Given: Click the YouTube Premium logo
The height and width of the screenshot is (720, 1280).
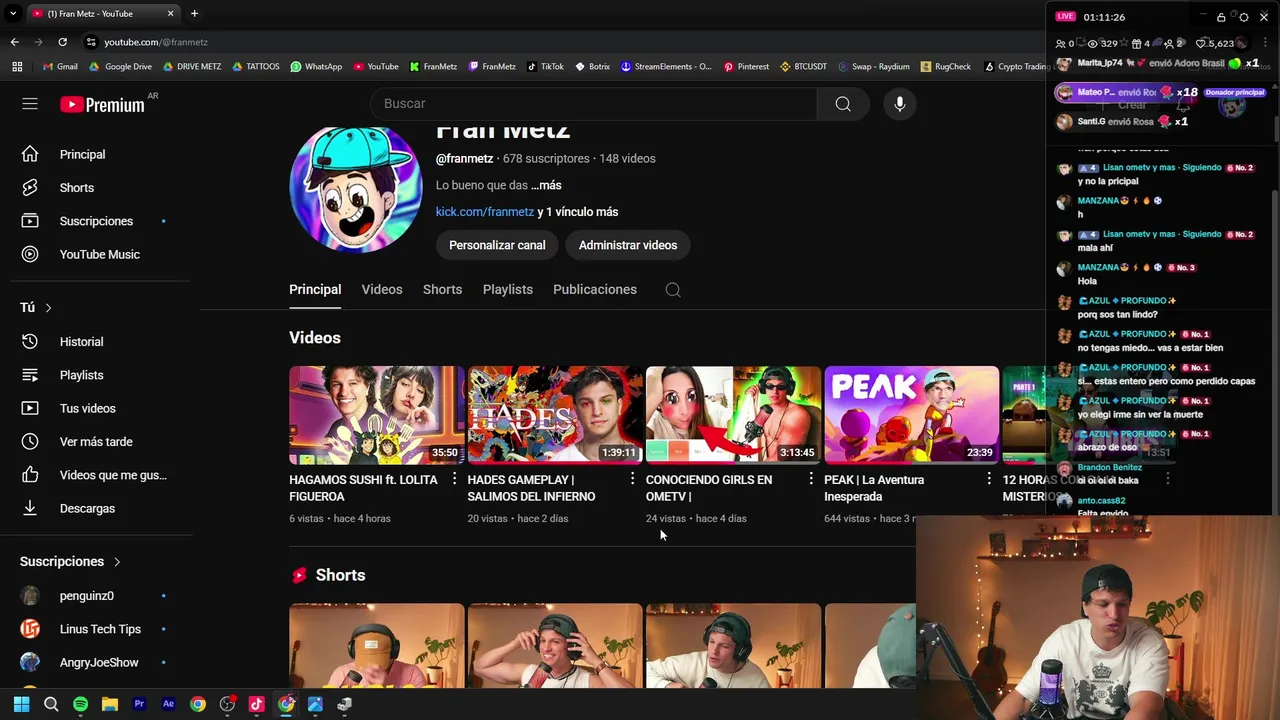Looking at the screenshot, I should point(102,104).
